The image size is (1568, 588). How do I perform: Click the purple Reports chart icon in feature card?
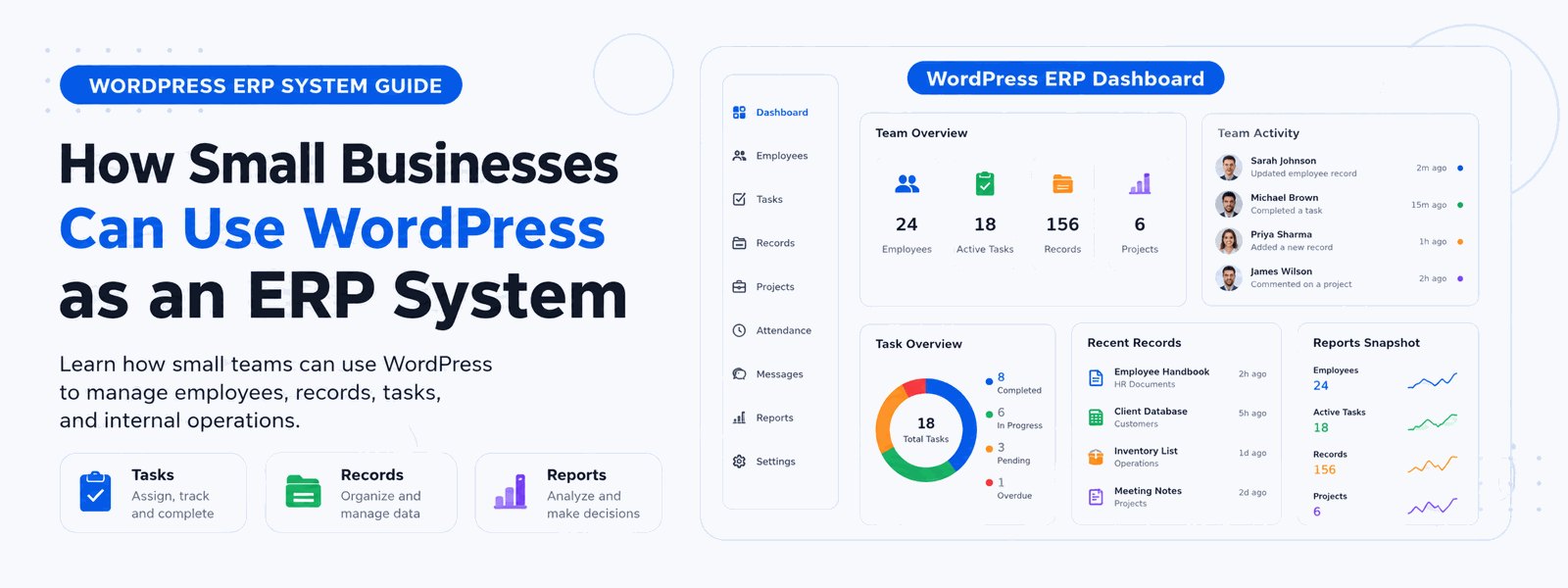[511, 492]
